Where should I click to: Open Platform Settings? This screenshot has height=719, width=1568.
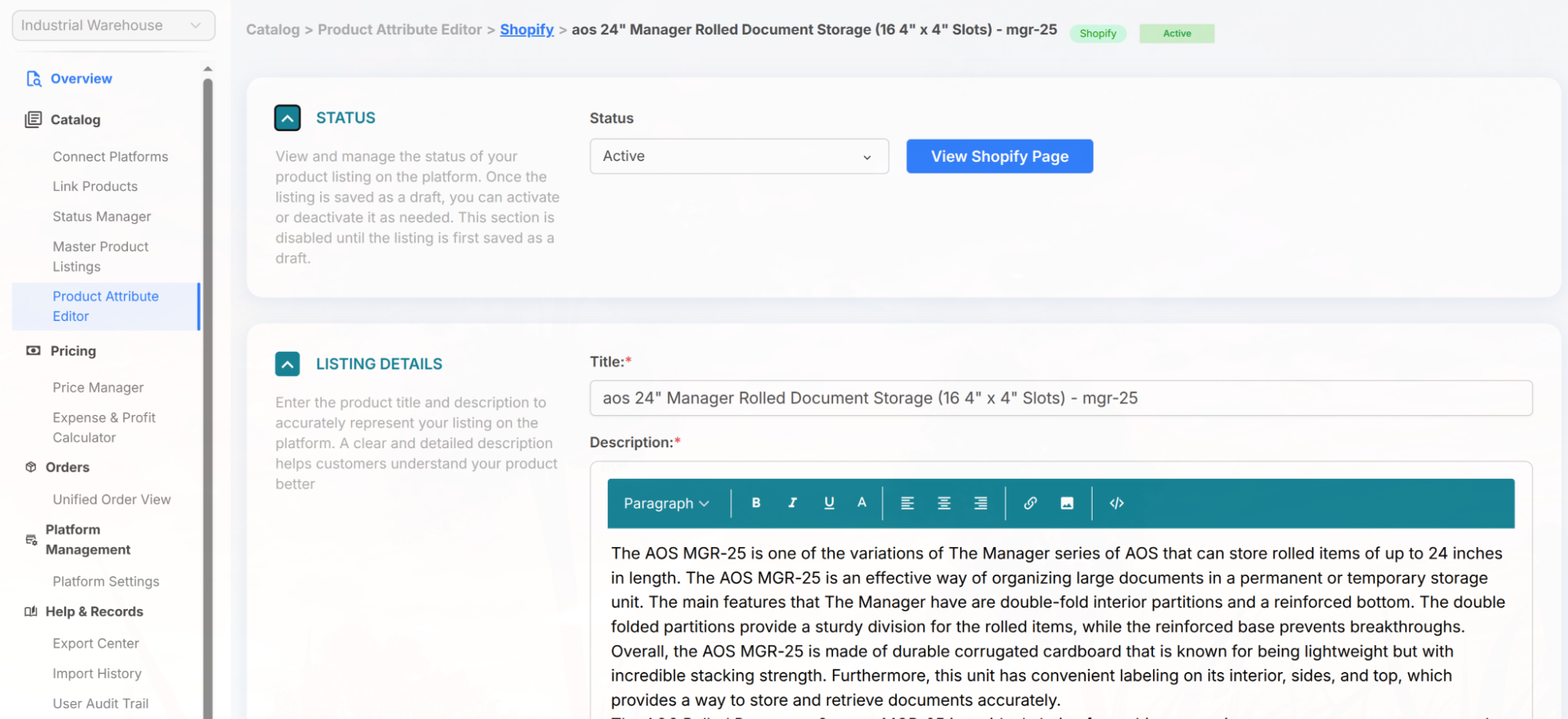click(106, 582)
